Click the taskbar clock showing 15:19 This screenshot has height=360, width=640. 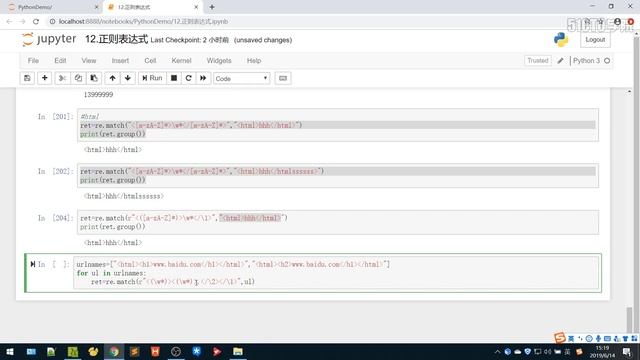[x=602, y=351]
